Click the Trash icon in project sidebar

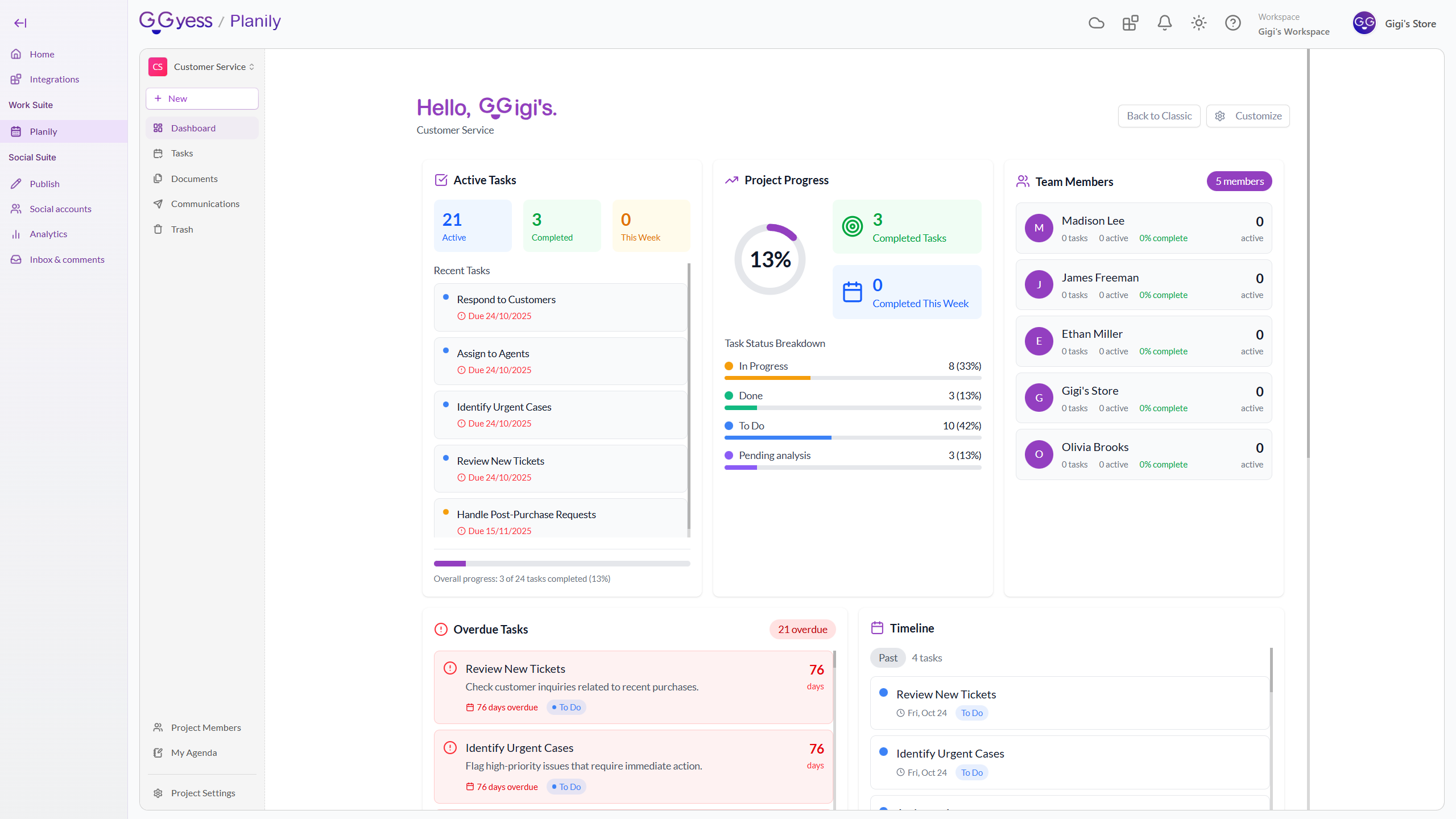pyautogui.click(x=158, y=229)
